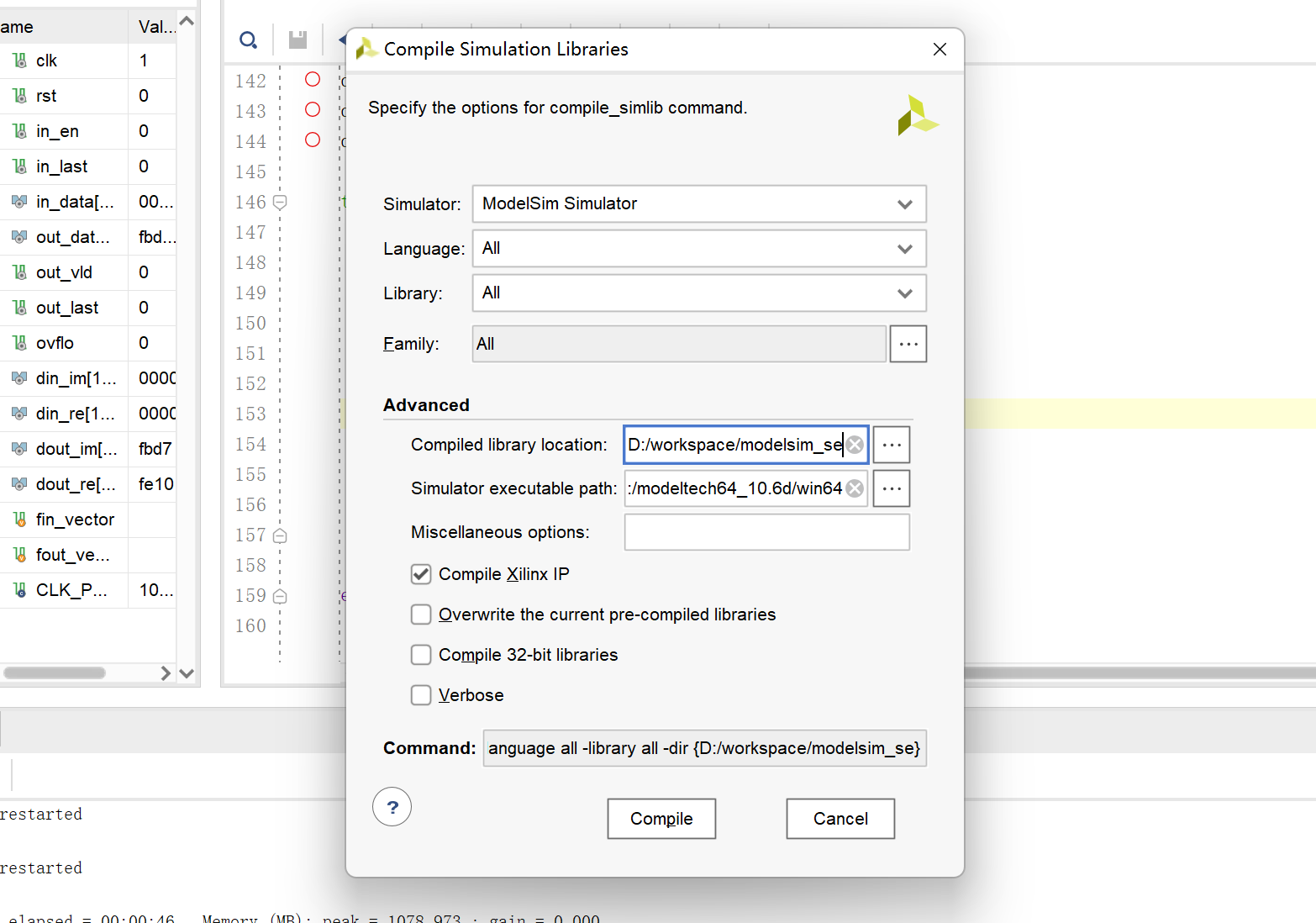Click the in_last signal icon

coord(19,166)
